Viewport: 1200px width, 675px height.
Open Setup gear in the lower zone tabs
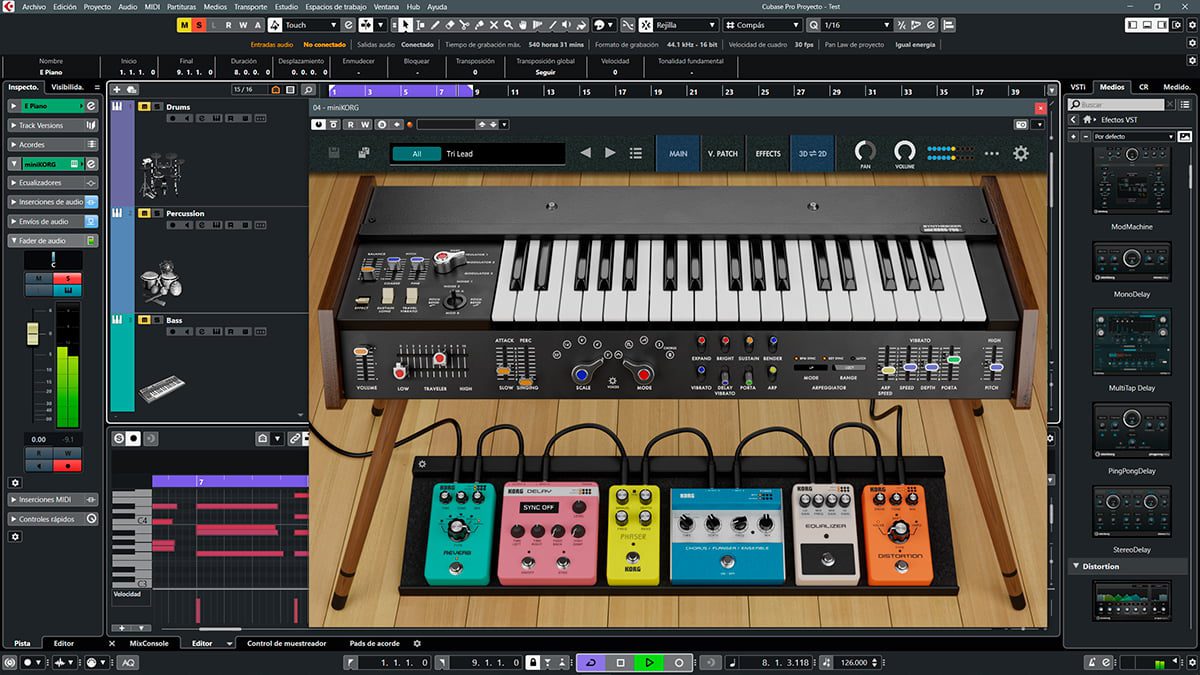(x=417, y=643)
